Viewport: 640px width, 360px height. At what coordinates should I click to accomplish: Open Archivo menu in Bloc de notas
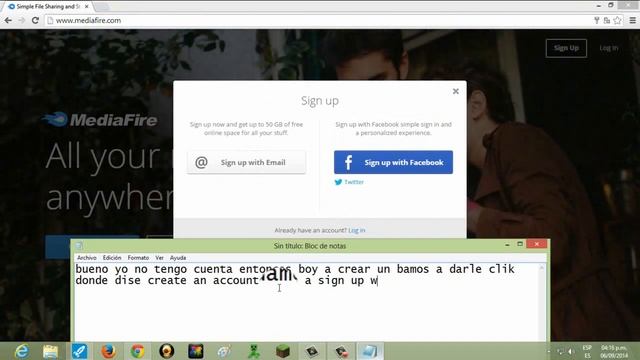[87, 258]
